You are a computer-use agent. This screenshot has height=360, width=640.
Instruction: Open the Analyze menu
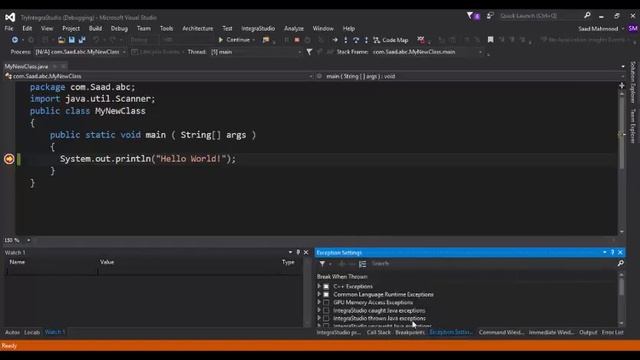click(x=294, y=29)
